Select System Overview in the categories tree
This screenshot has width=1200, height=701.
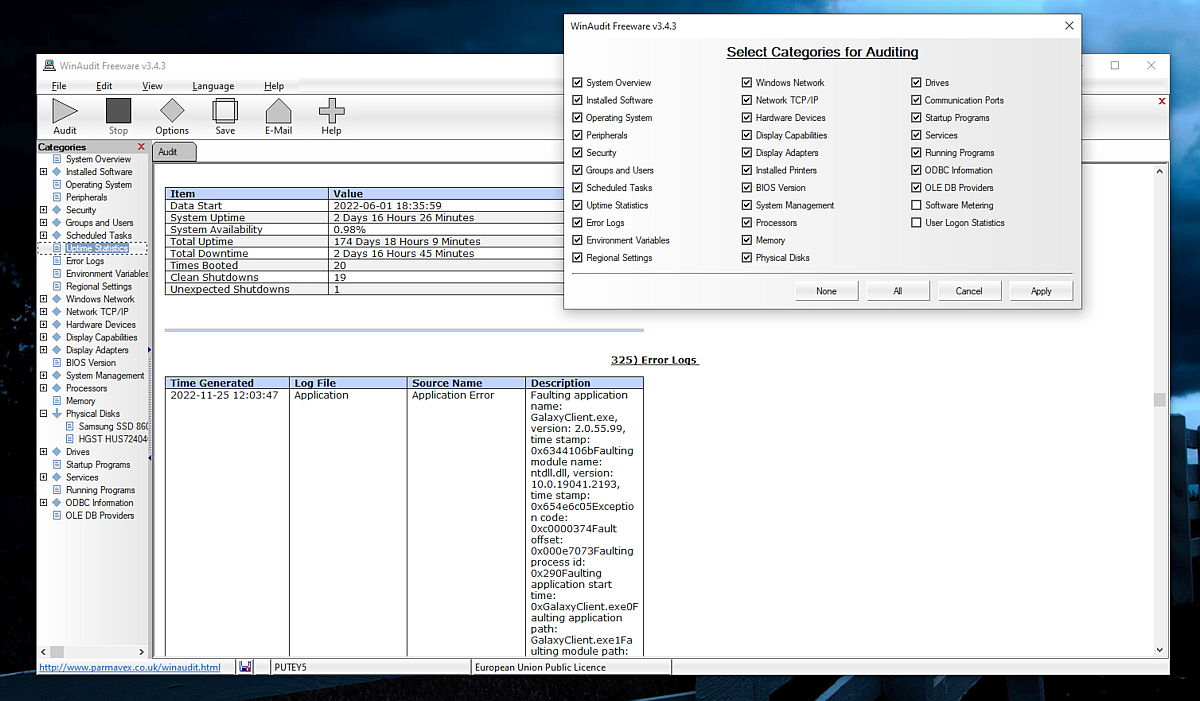click(98, 159)
